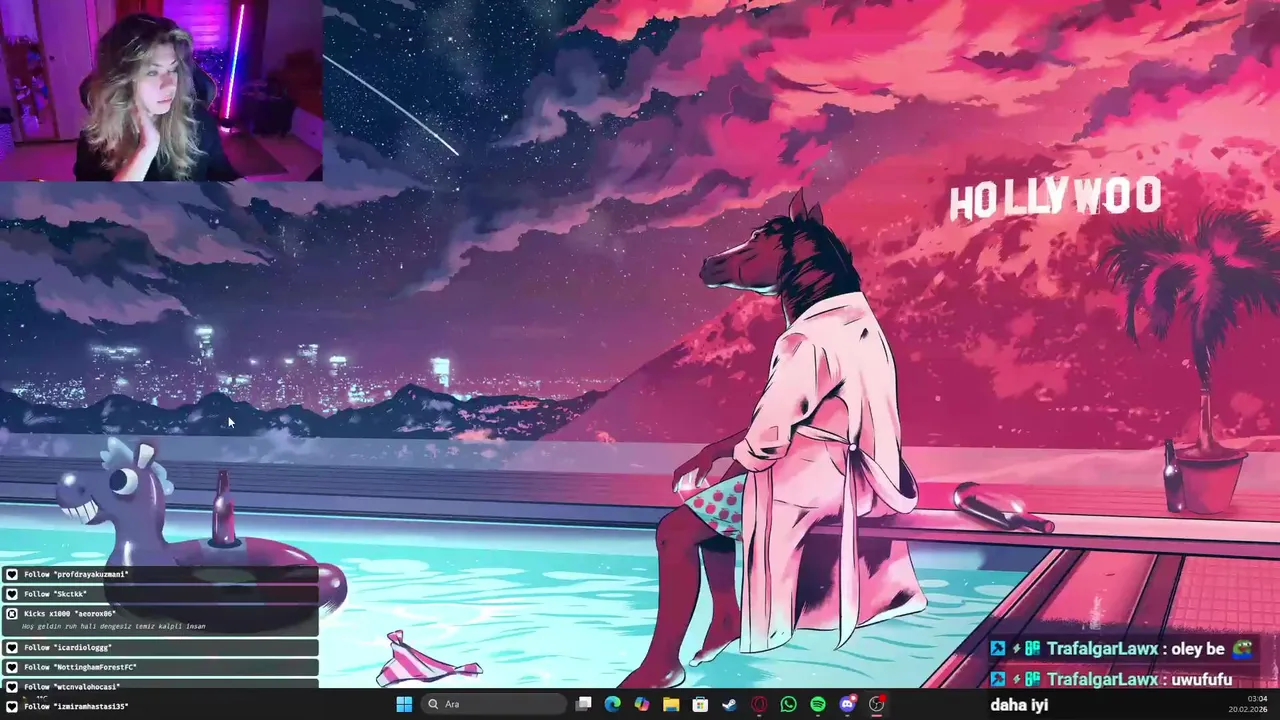
Task: Open File Explorer from the taskbar
Action: coord(671,704)
